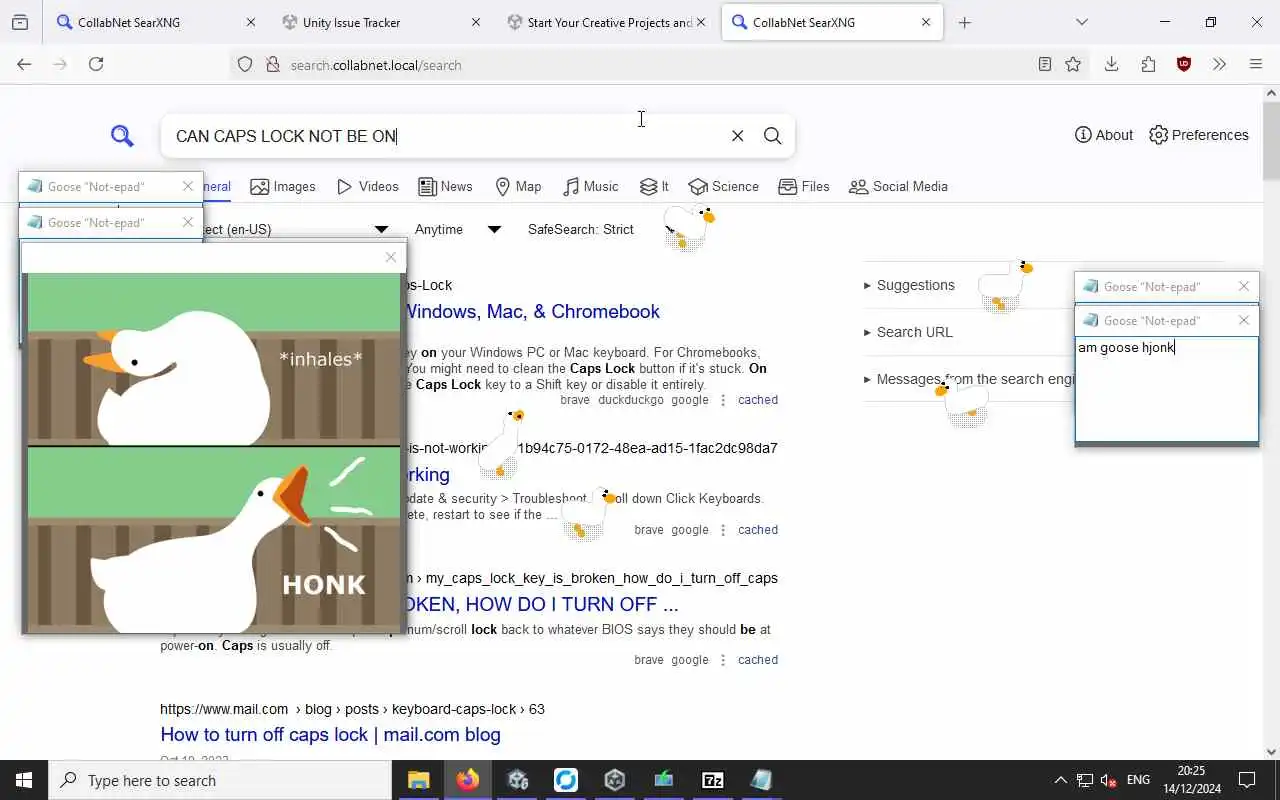
Task: Open cached link for second result
Action: 758,530
